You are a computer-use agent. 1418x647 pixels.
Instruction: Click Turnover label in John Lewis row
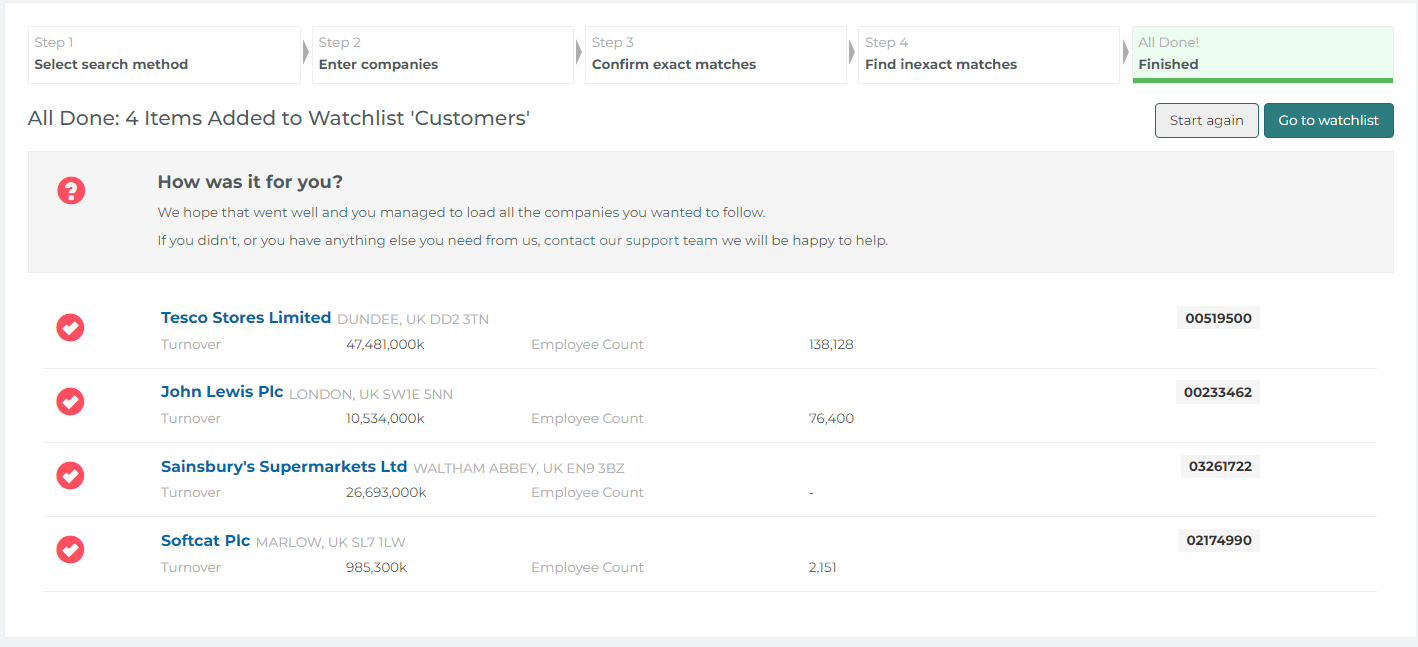coord(191,418)
